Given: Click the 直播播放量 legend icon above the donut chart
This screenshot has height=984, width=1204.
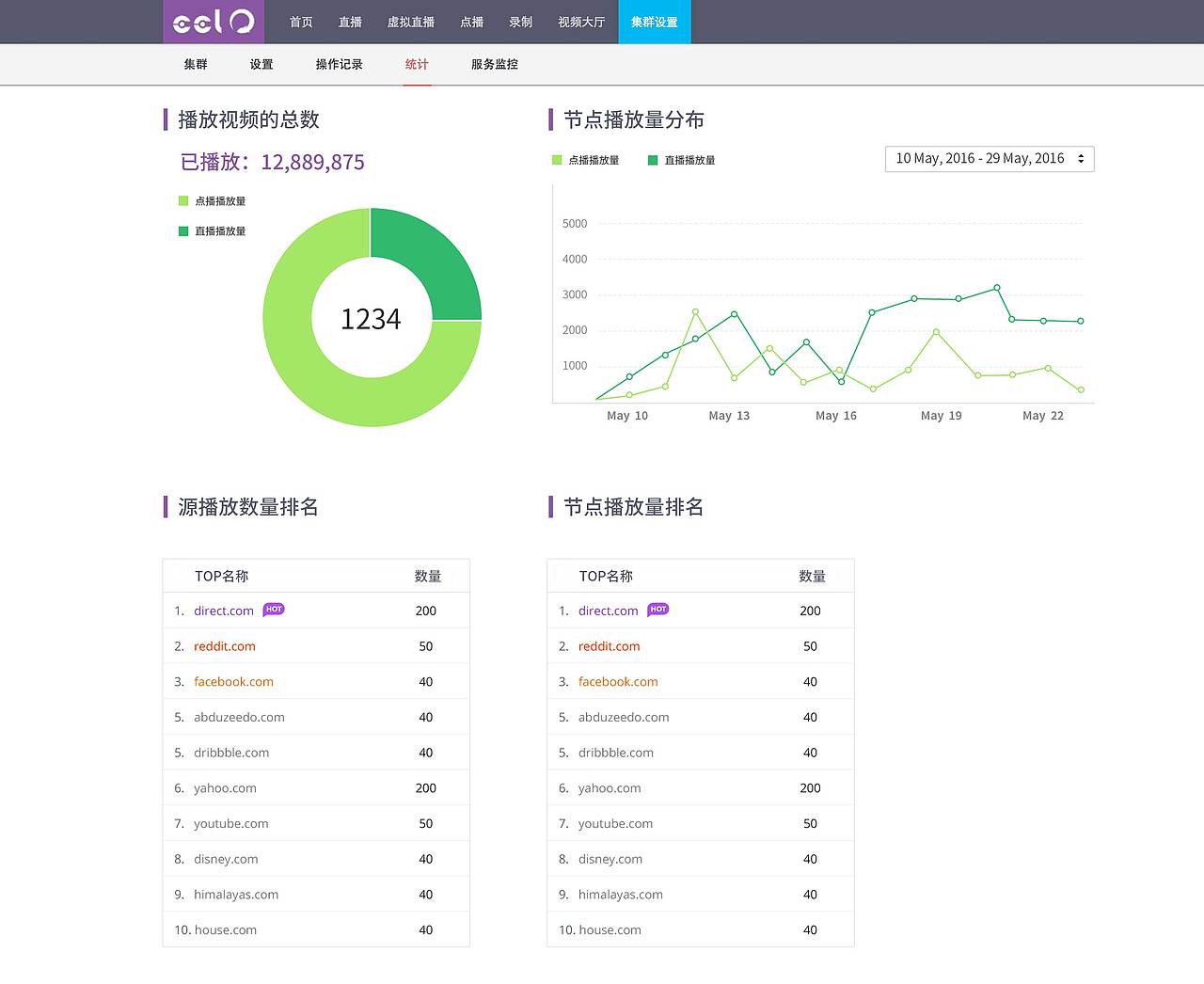Looking at the screenshot, I should [182, 230].
